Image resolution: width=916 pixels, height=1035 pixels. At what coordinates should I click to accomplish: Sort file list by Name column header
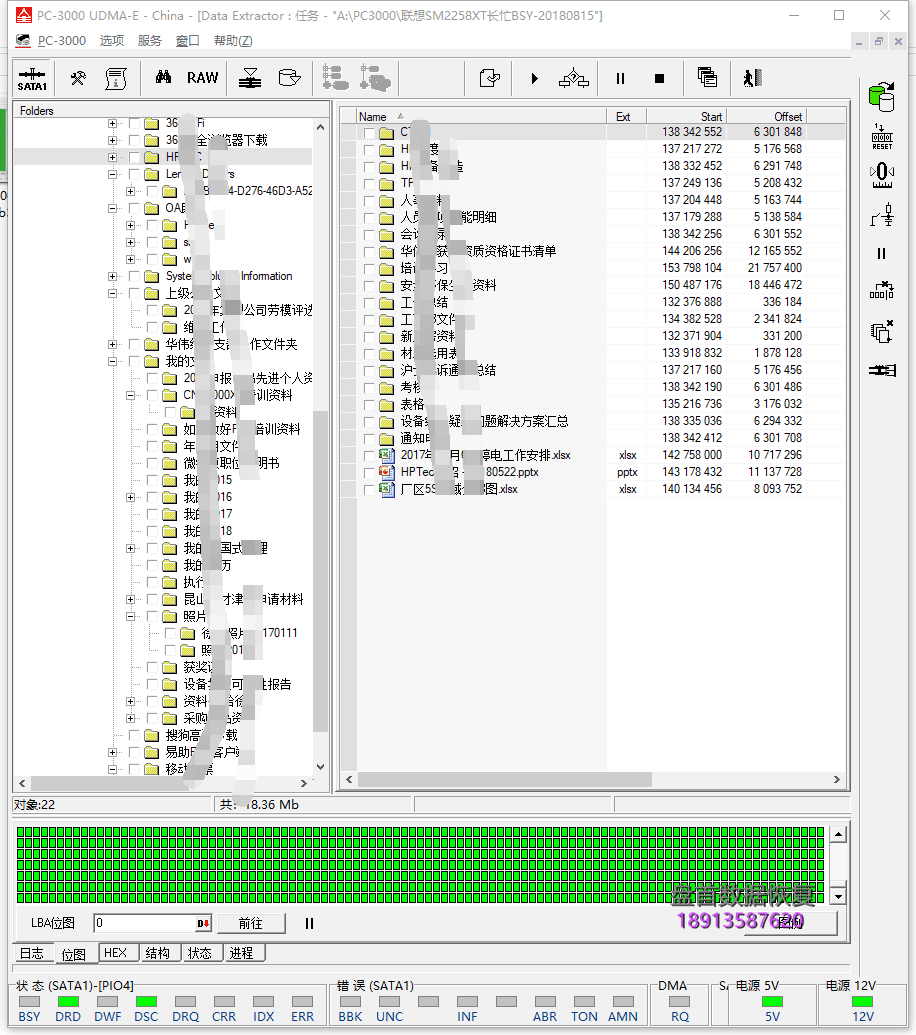[373, 117]
